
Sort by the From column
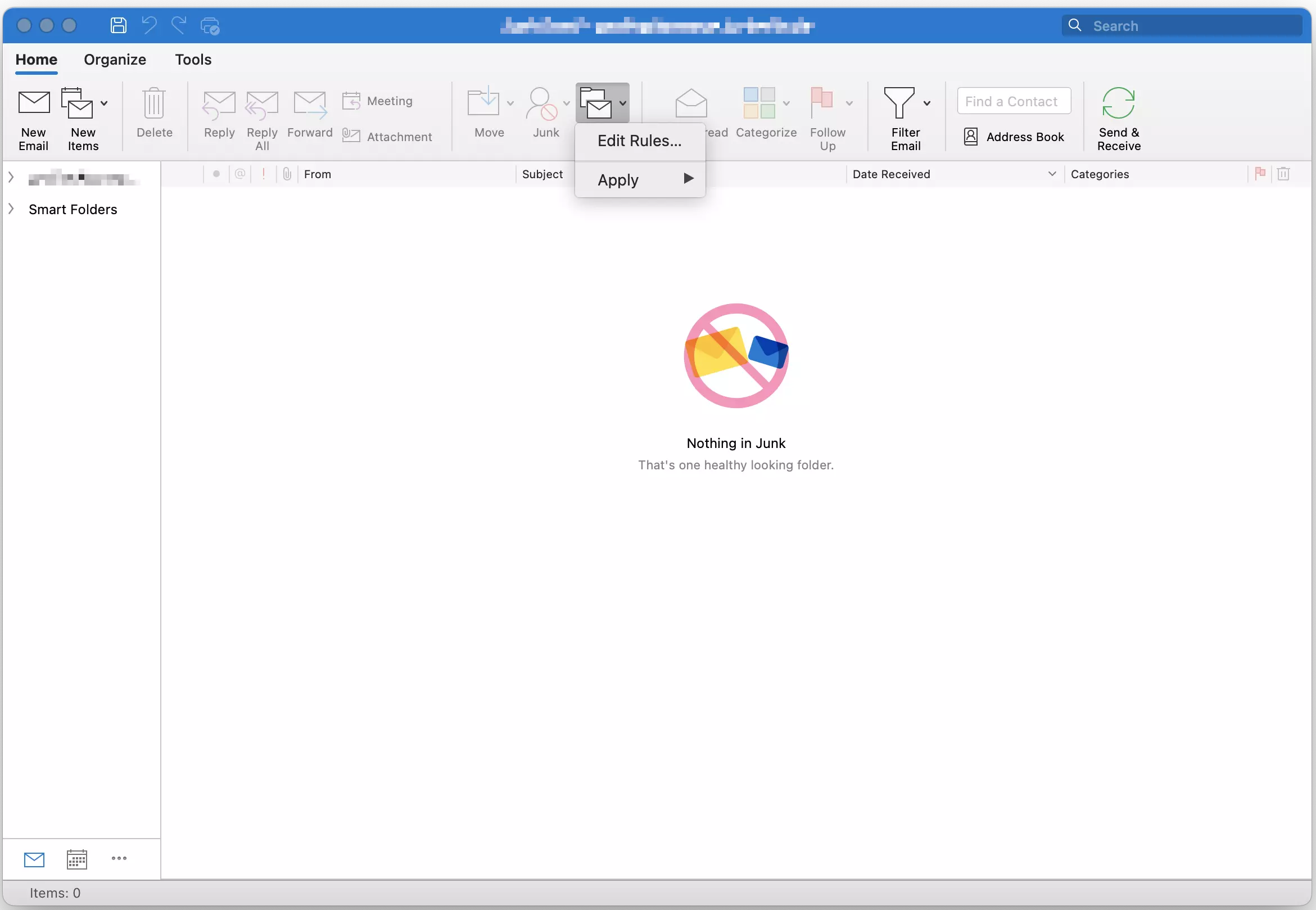tap(318, 174)
